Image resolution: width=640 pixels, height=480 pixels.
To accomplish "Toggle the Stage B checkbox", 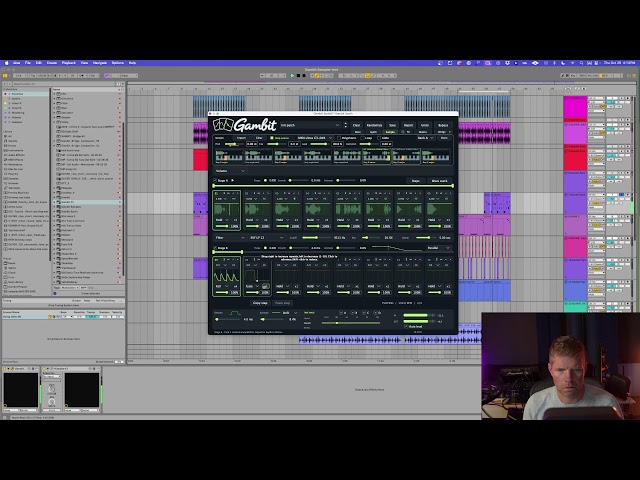I will (x=215, y=248).
